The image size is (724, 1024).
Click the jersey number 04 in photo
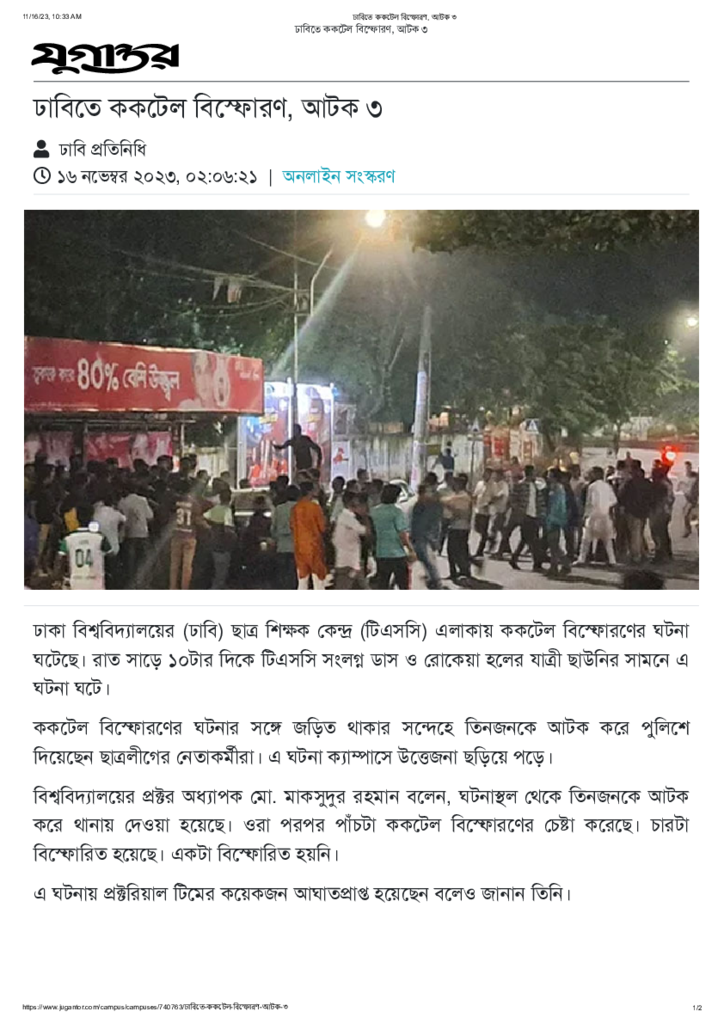(x=84, y=559)
